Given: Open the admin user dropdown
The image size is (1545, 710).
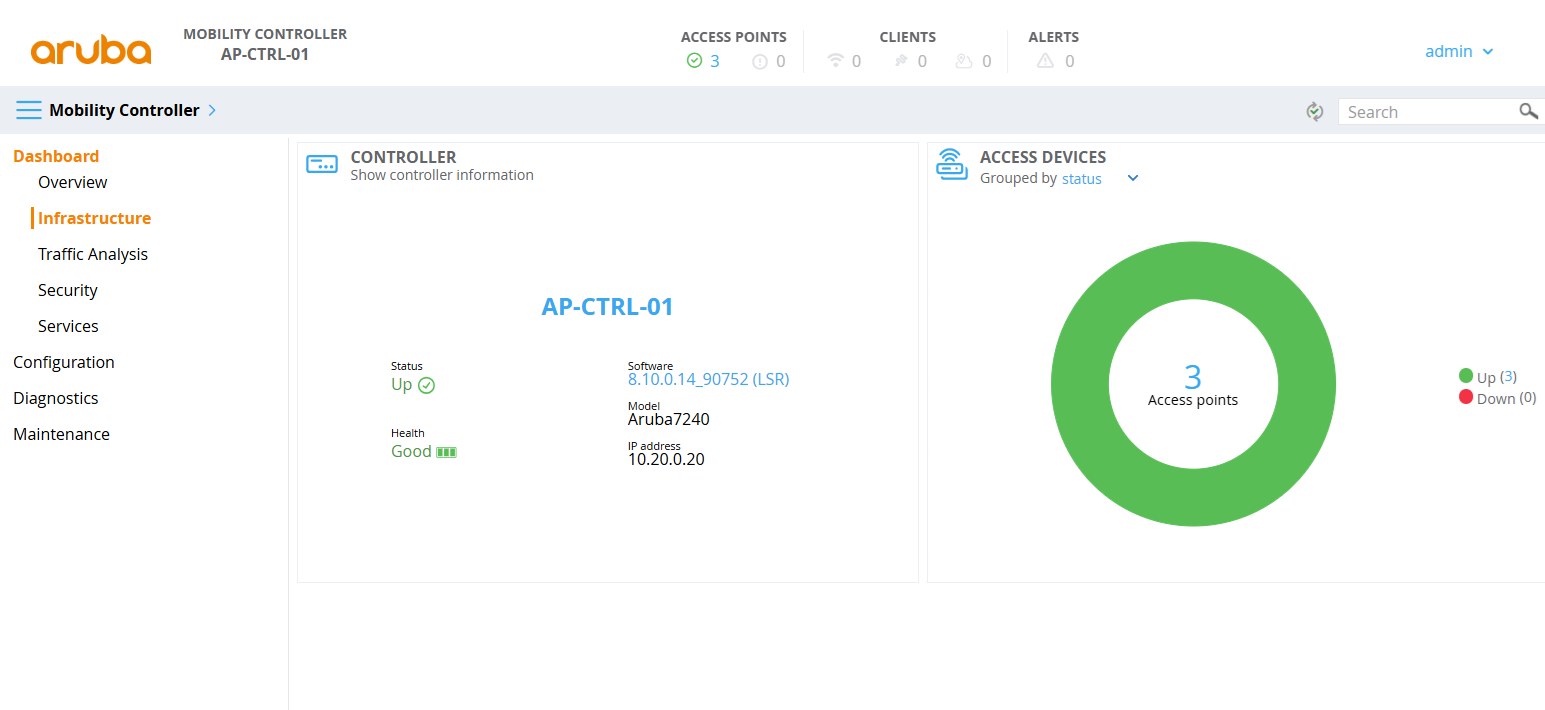Looking at the screenshot, I should (x=1459, y=50).
